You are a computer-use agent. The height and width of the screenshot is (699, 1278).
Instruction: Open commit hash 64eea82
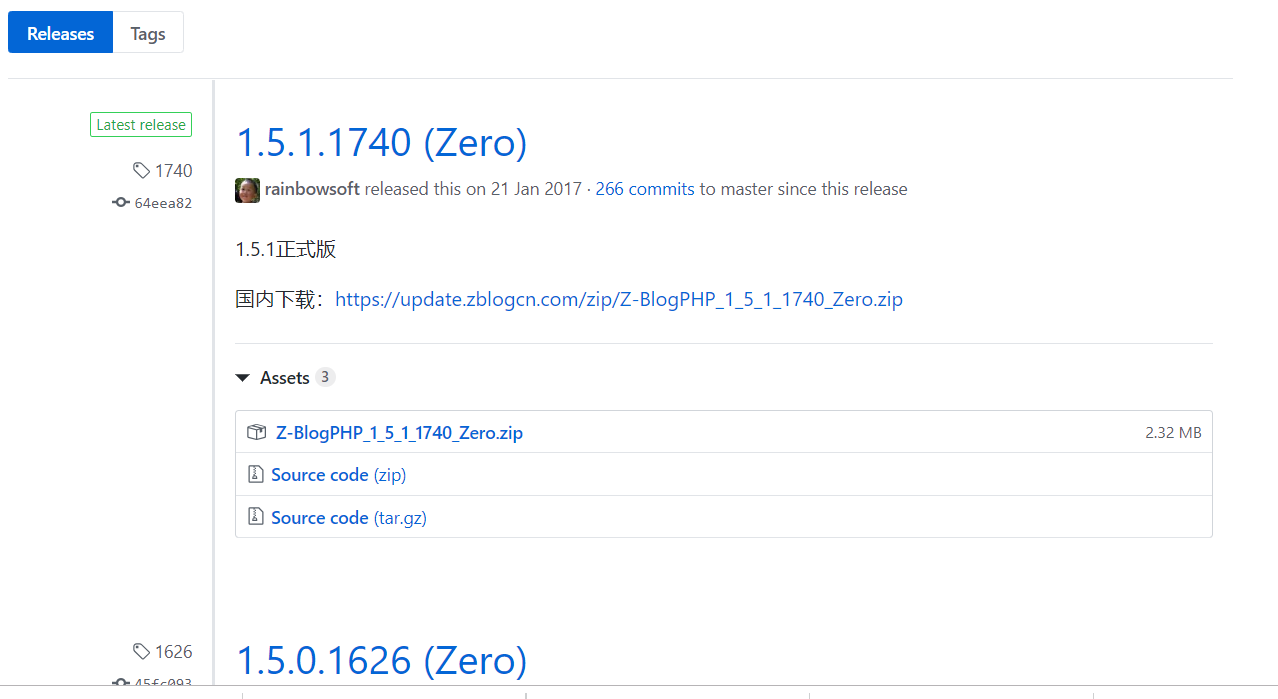[x=163, y=203]
